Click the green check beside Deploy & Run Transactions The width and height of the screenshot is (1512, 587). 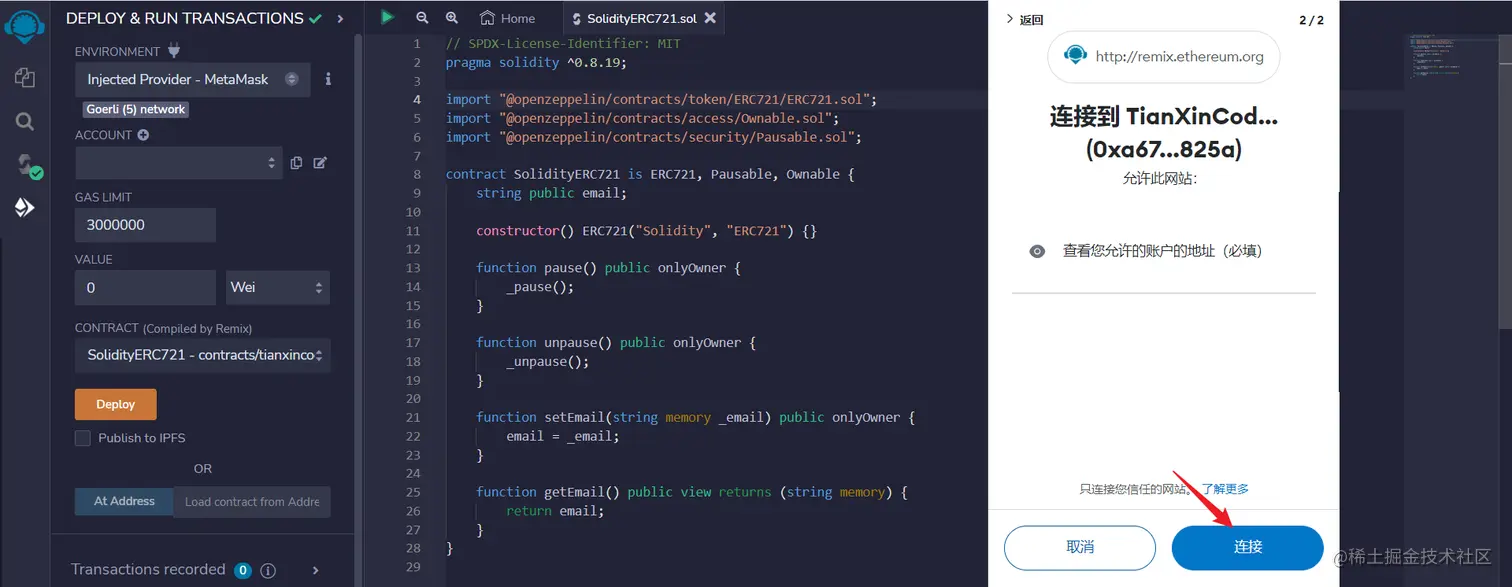click(x=316, y=18)
